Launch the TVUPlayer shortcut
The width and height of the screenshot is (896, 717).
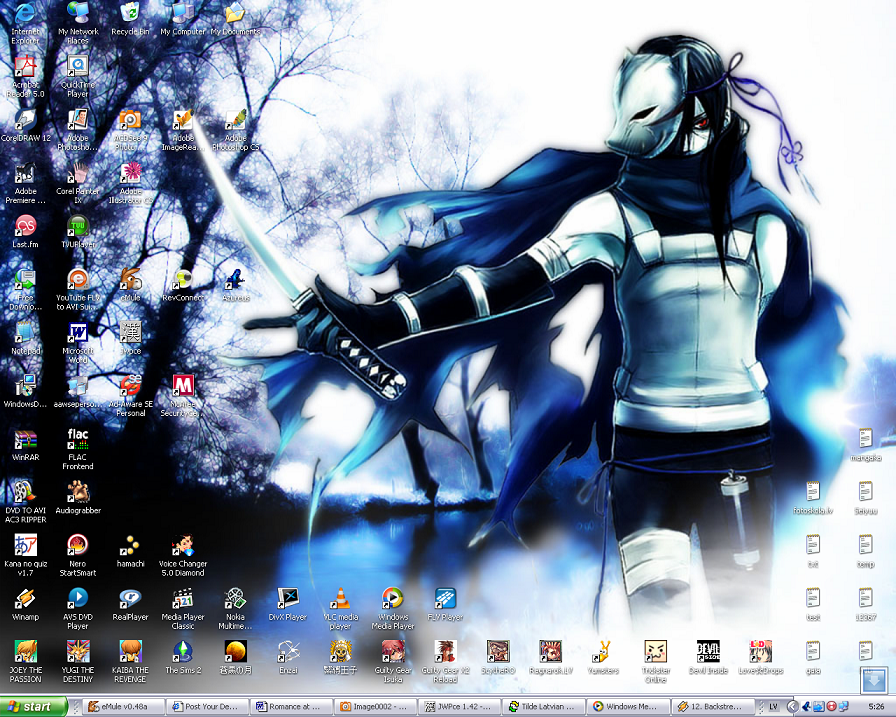pyautogui.click(x=78, y=226)
